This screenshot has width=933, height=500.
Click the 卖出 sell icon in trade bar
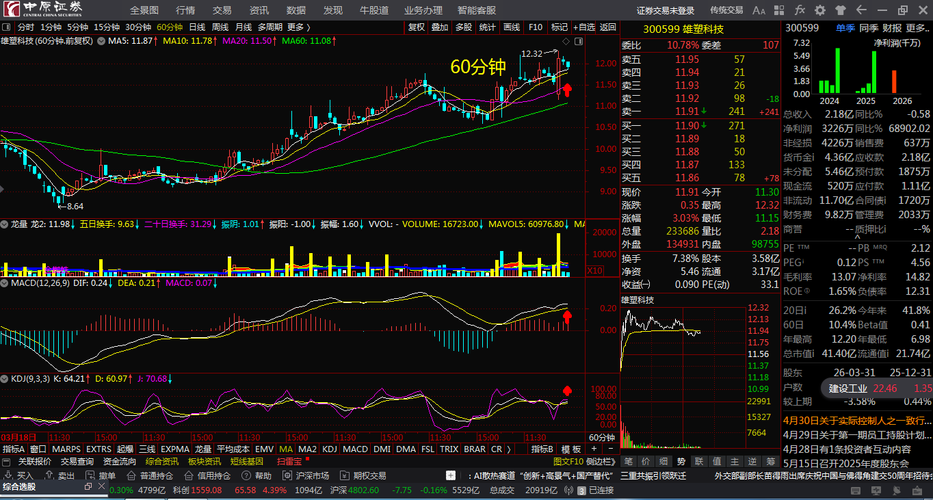49,476
